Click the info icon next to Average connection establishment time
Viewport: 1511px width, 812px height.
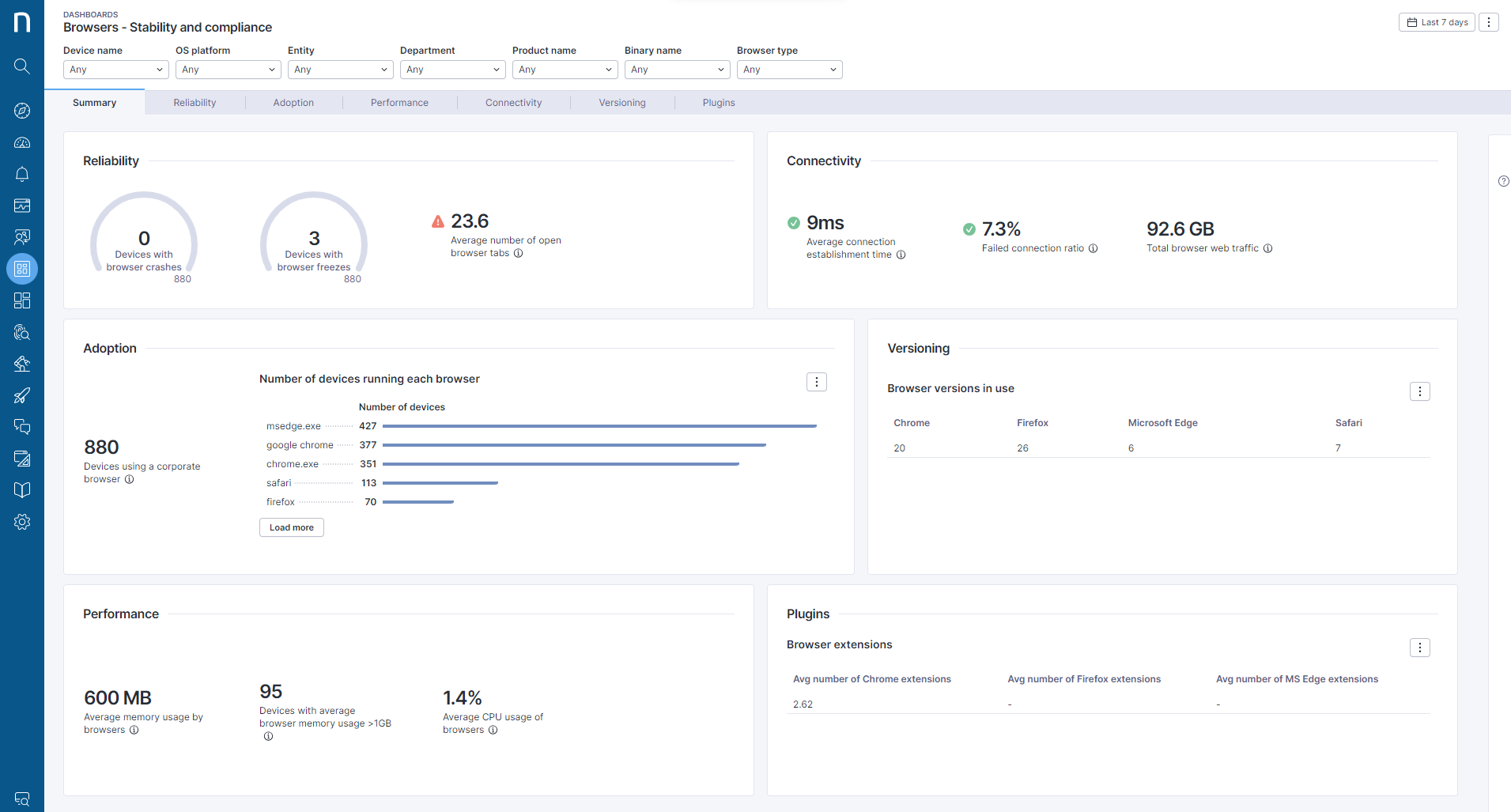point(901,255)
